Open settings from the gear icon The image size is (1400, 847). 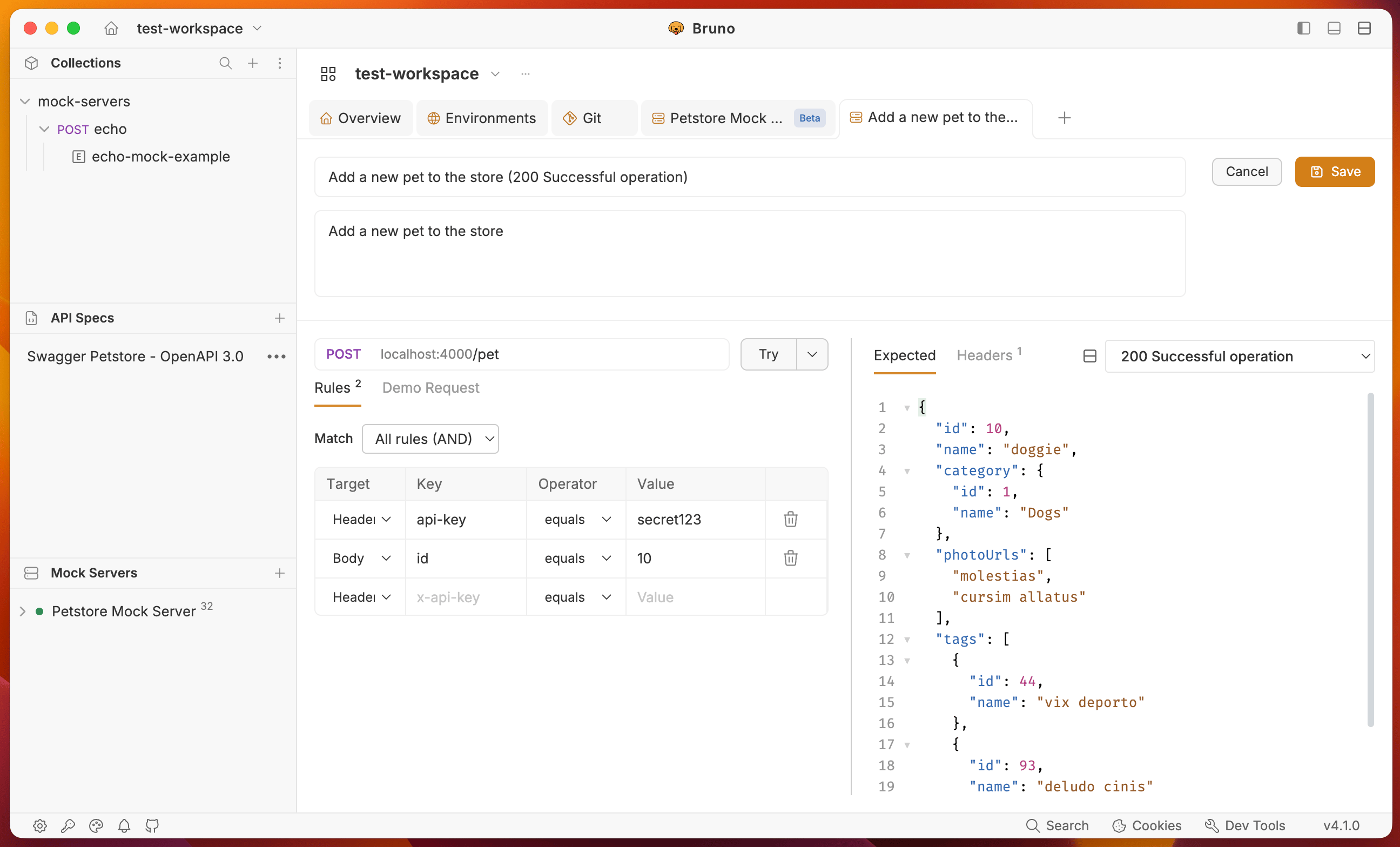pyautogui.click(x=40, y=825)
